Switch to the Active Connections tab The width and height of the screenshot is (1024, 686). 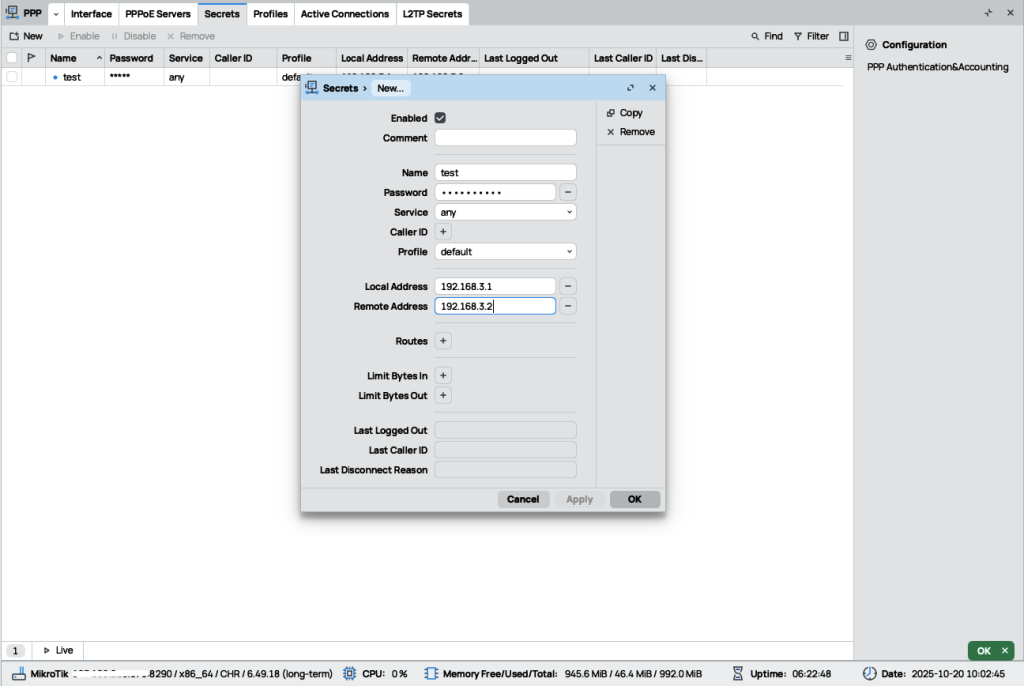344,14
